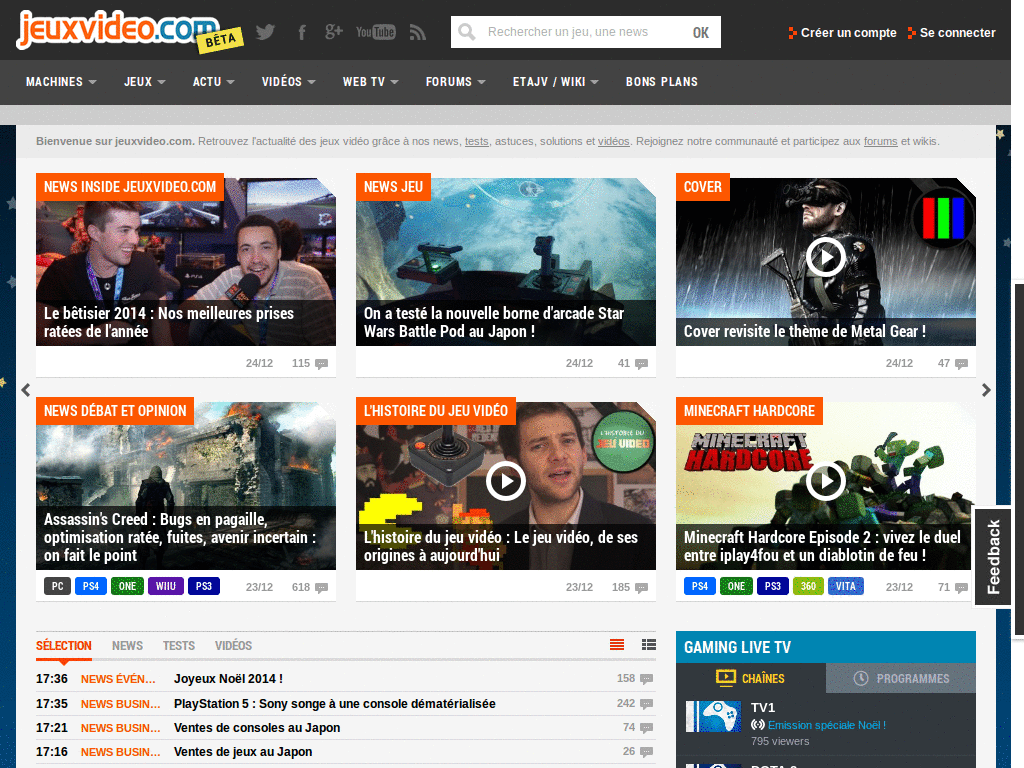
Task: Expand the ACTU dropdown menu
Action: click(214, 82)
